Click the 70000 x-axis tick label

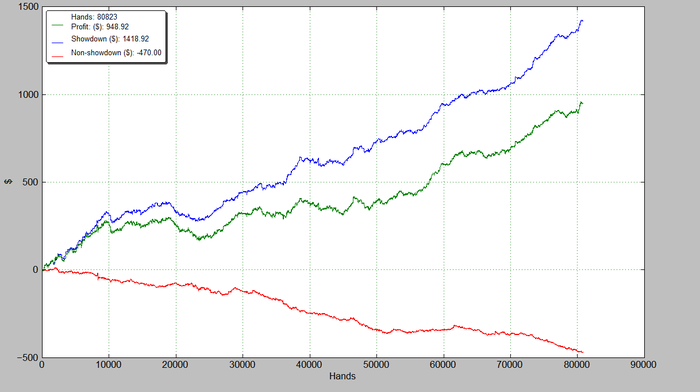(x=510, y=365)
